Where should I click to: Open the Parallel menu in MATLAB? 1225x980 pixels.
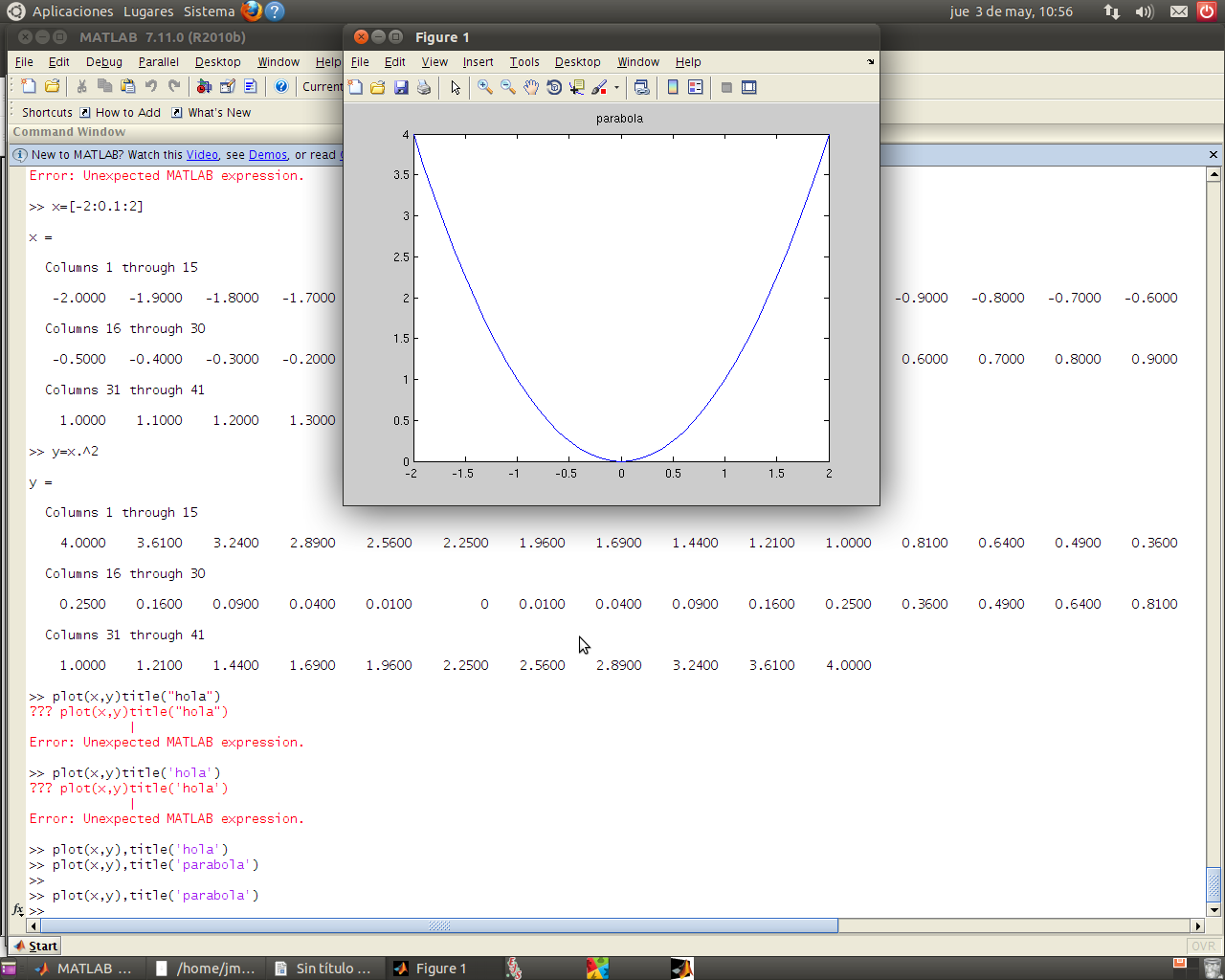(x=158, y=62)
